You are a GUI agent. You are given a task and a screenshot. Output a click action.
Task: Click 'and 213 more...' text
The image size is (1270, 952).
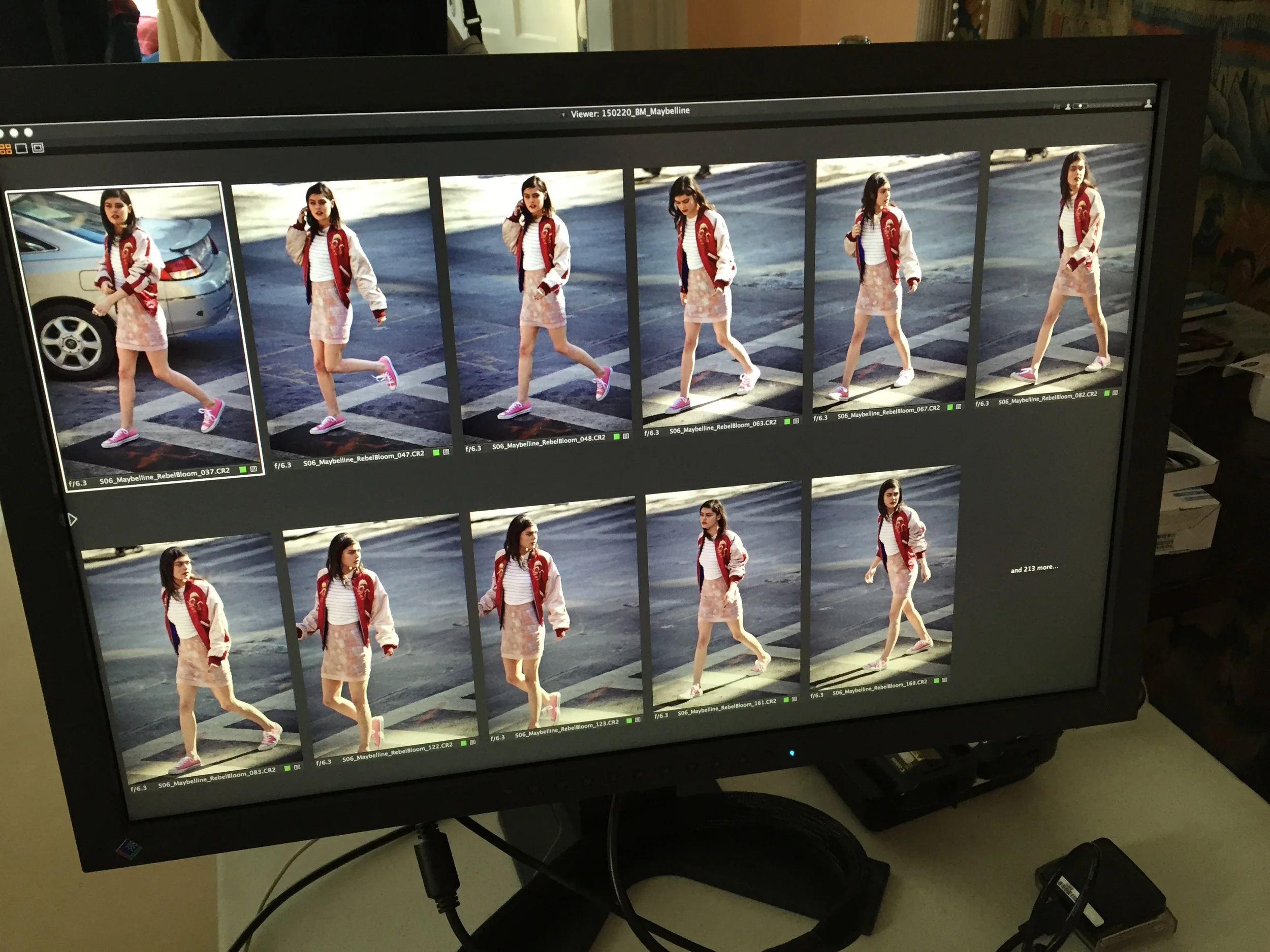point(1034,569)
